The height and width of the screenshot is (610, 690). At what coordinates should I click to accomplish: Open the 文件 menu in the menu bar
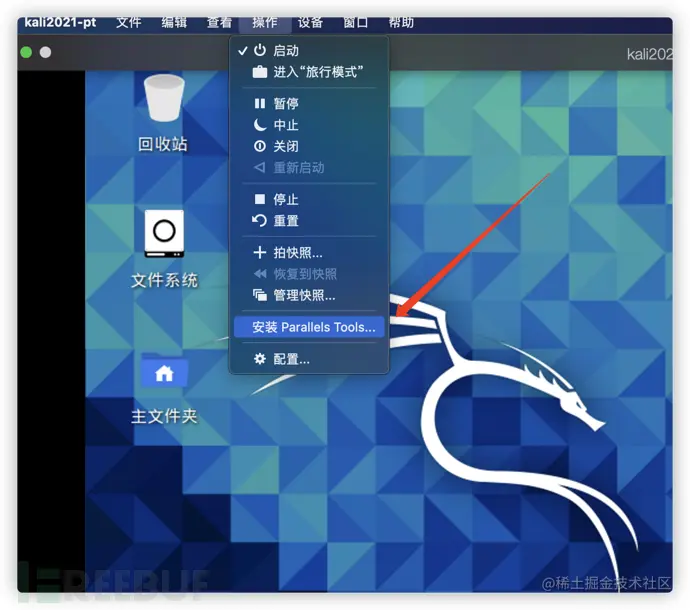[x=128, y=22]
